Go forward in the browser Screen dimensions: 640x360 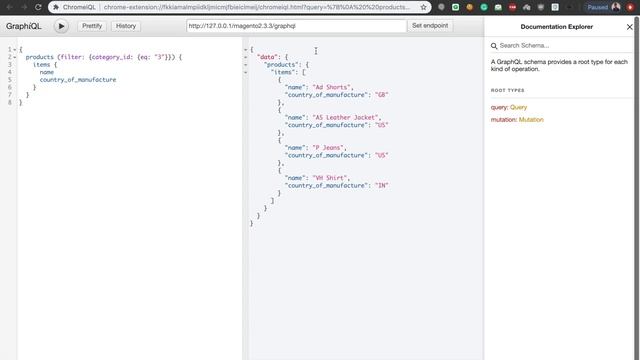pos(24,7)
